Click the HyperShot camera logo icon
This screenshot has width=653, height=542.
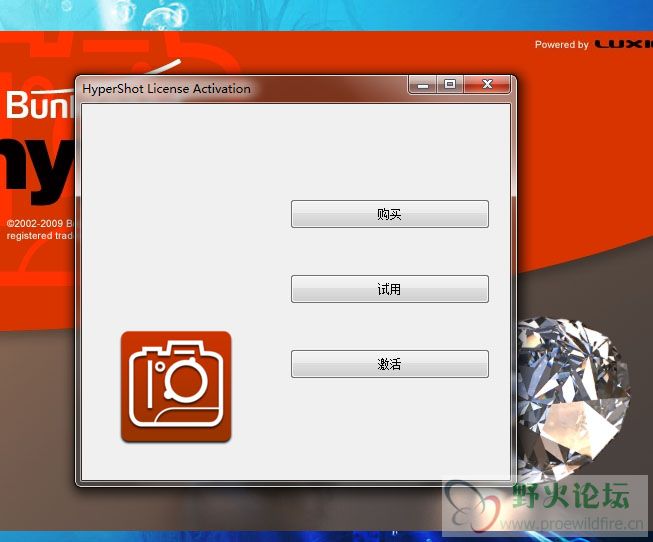[x=176, y=386]
